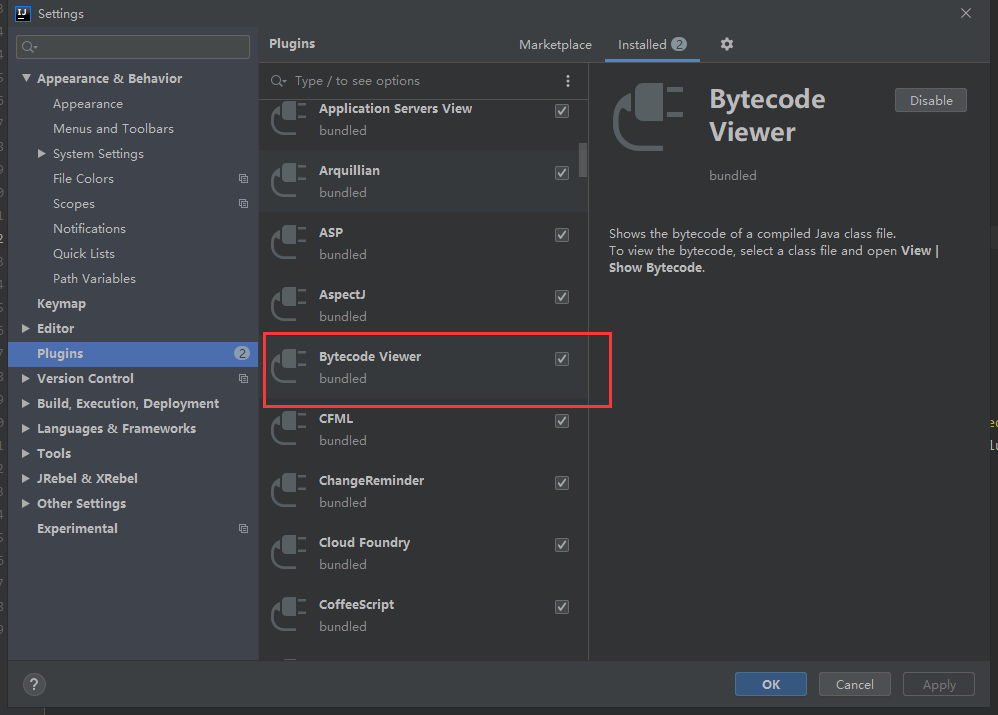
Task: Select the ChangeReminder plugin row
Action: [x=423, y=491]
